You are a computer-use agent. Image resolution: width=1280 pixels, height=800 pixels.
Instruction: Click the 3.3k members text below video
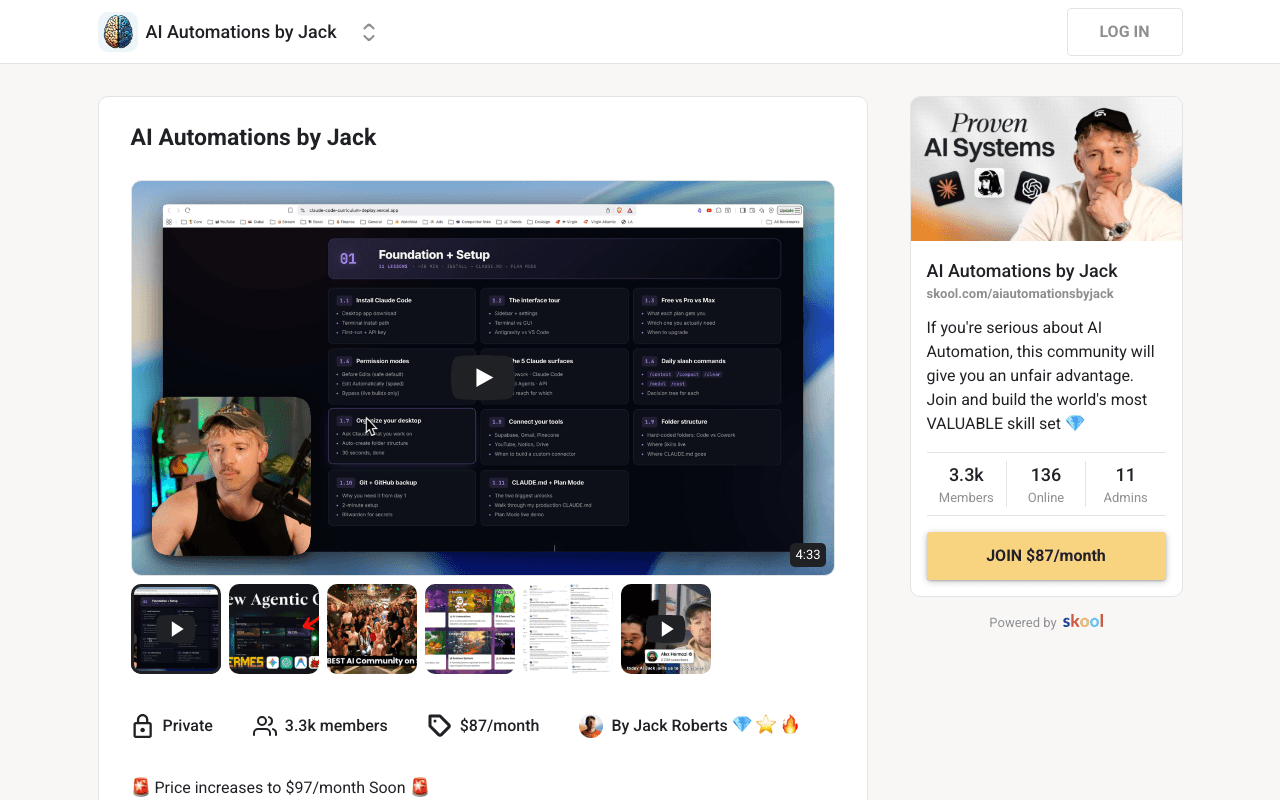(336, 726)
